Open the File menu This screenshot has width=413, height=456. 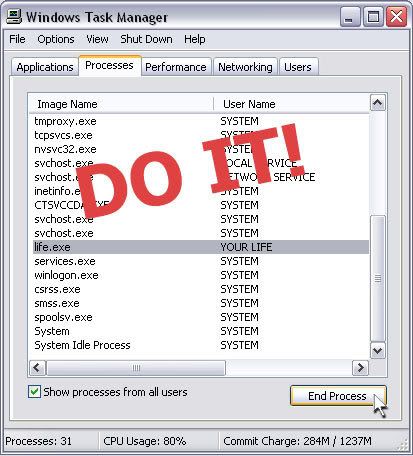[x=17, y=39]
